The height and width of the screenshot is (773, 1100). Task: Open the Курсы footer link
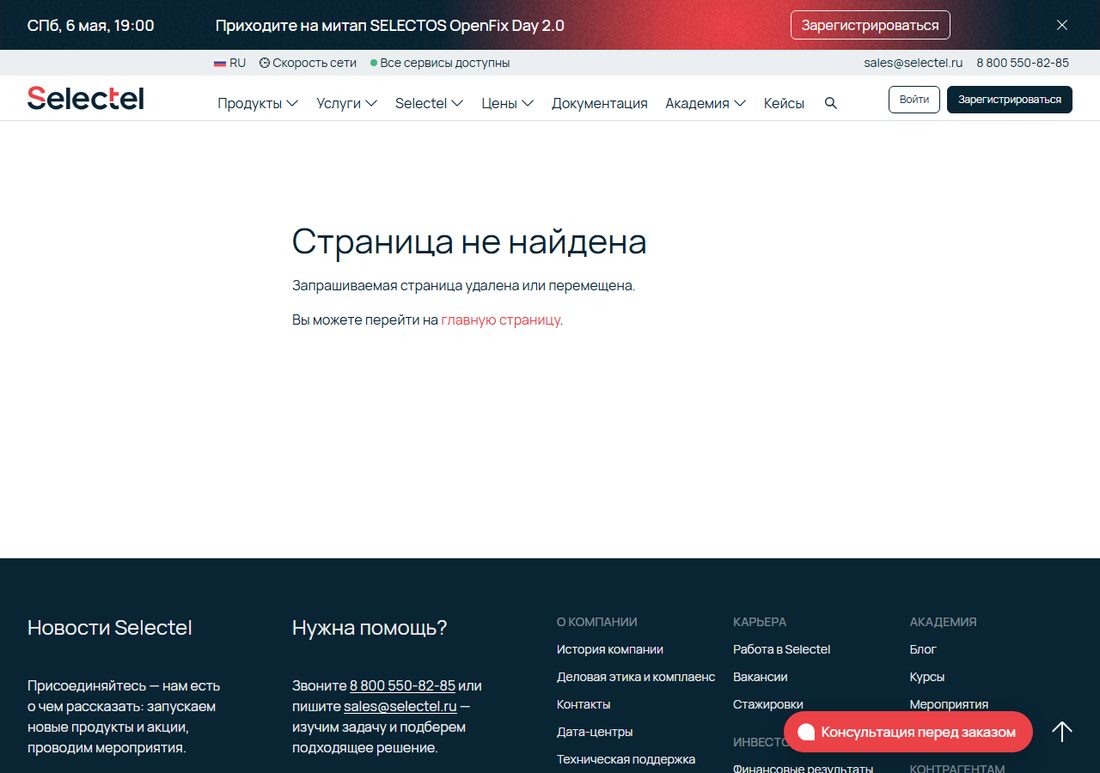point(927,677)
